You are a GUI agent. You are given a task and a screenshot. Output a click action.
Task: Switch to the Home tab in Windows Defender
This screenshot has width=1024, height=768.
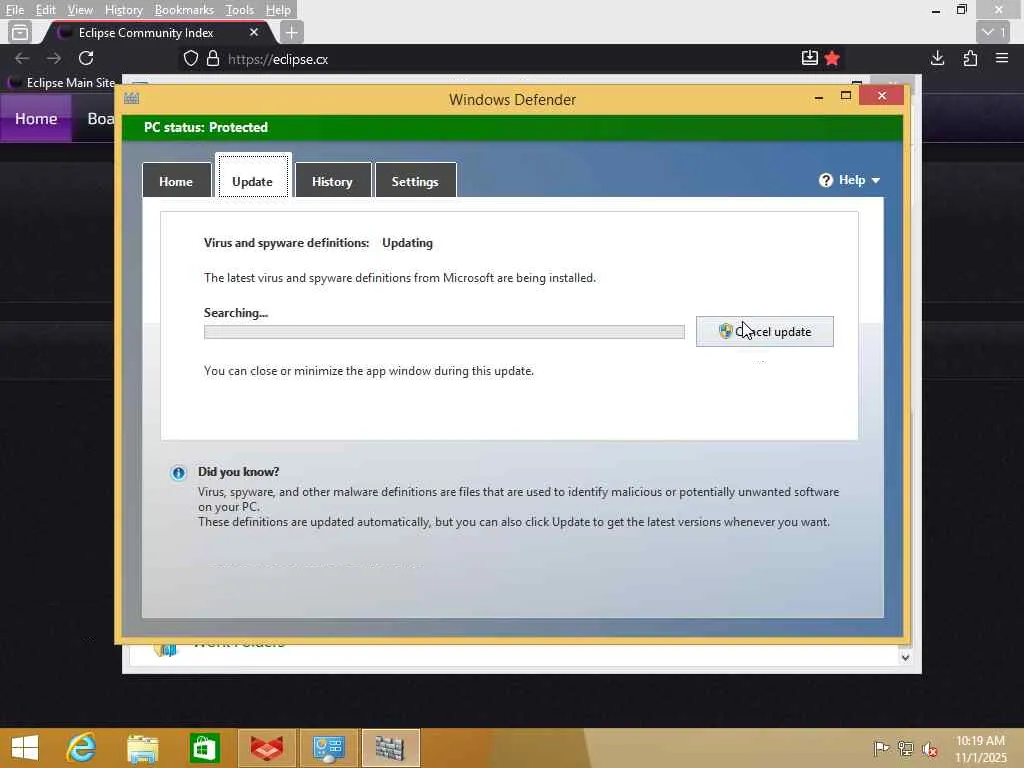[176, 181]
